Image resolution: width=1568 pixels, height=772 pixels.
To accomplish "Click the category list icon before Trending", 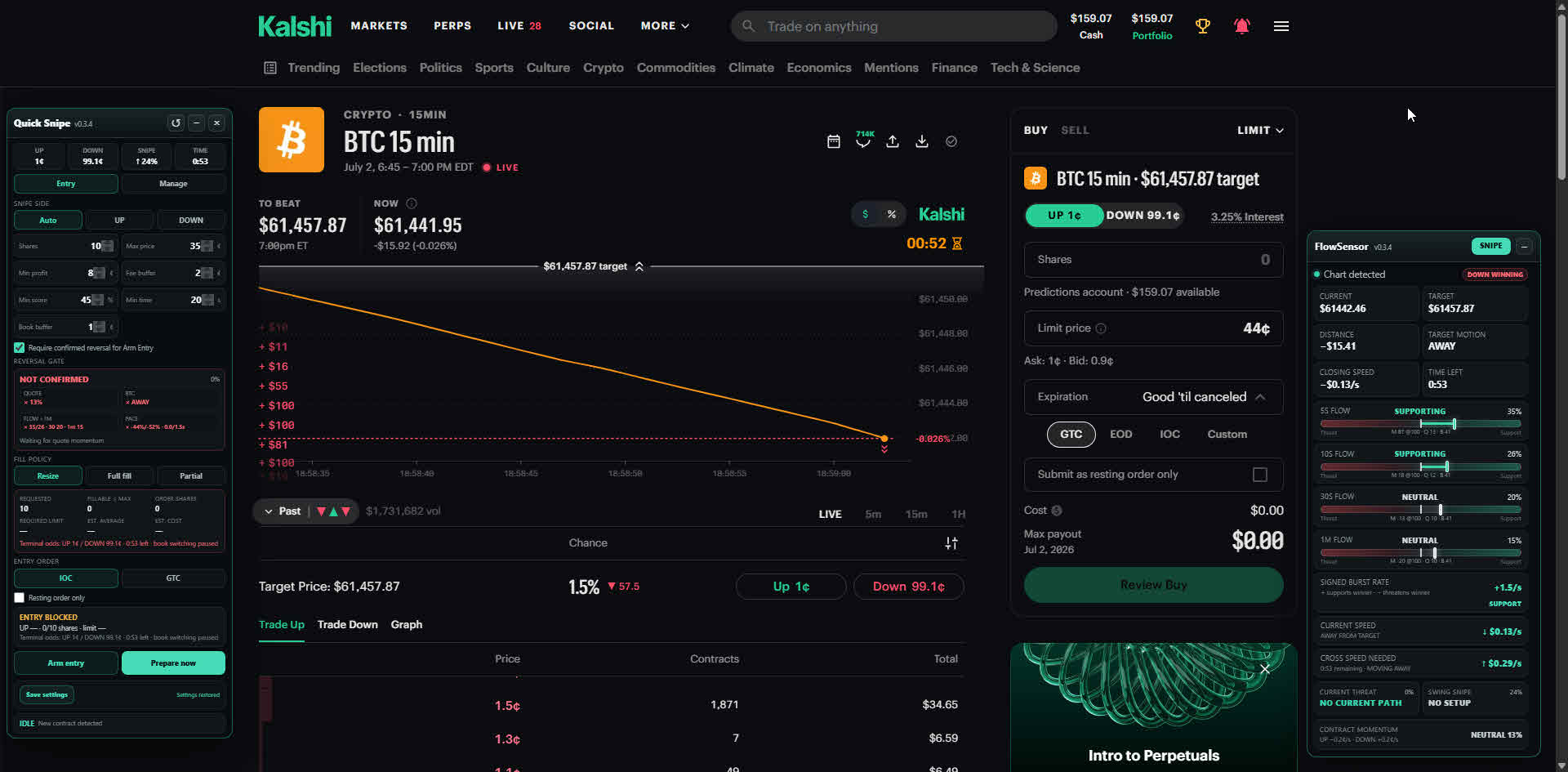I will (270, 68).
